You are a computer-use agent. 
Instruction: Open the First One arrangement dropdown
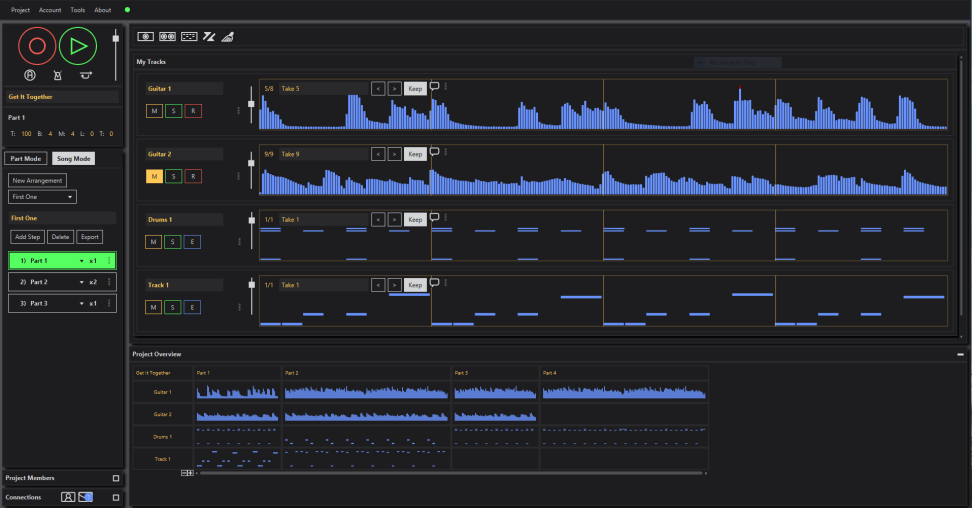pos(42,197)
